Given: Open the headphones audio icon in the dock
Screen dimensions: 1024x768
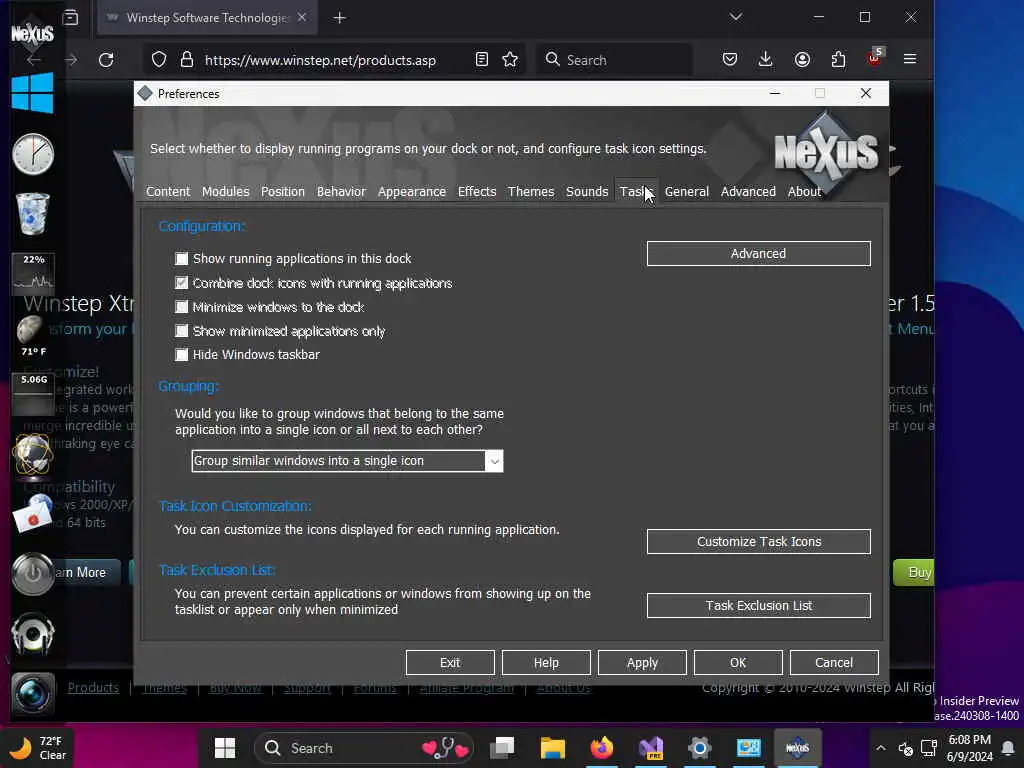Looking at the screenshot, I should coord(33,633).
